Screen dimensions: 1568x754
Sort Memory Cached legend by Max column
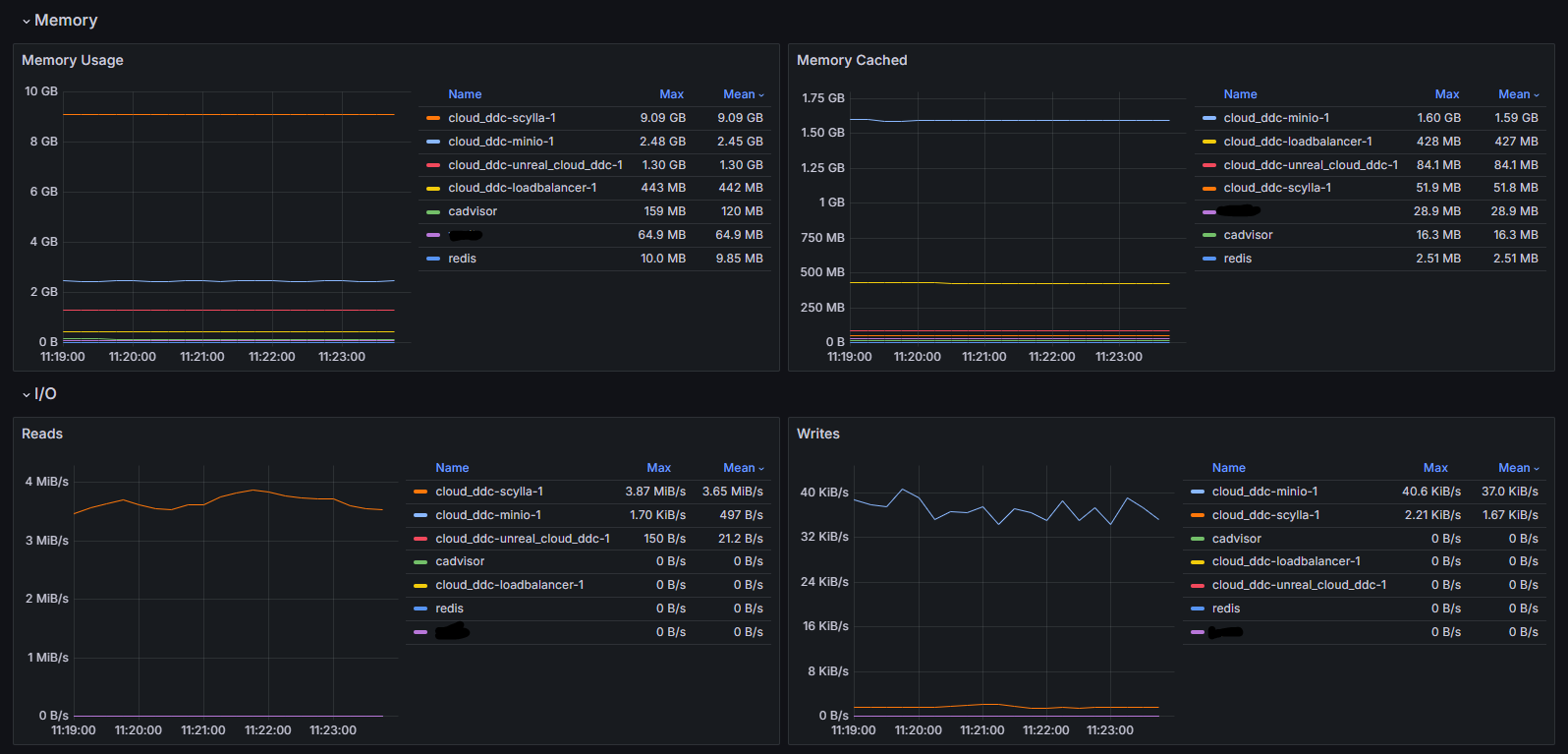(1446, 94)
